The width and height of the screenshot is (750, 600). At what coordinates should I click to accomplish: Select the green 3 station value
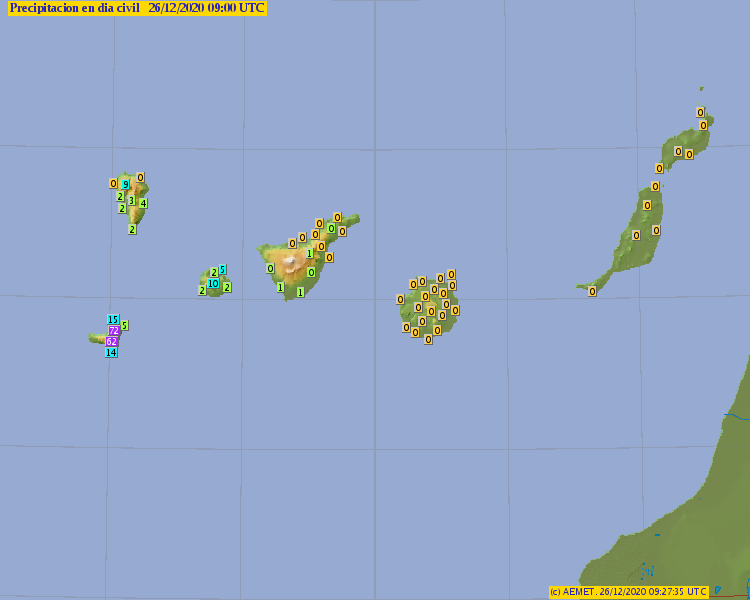[x=132, y=200]
